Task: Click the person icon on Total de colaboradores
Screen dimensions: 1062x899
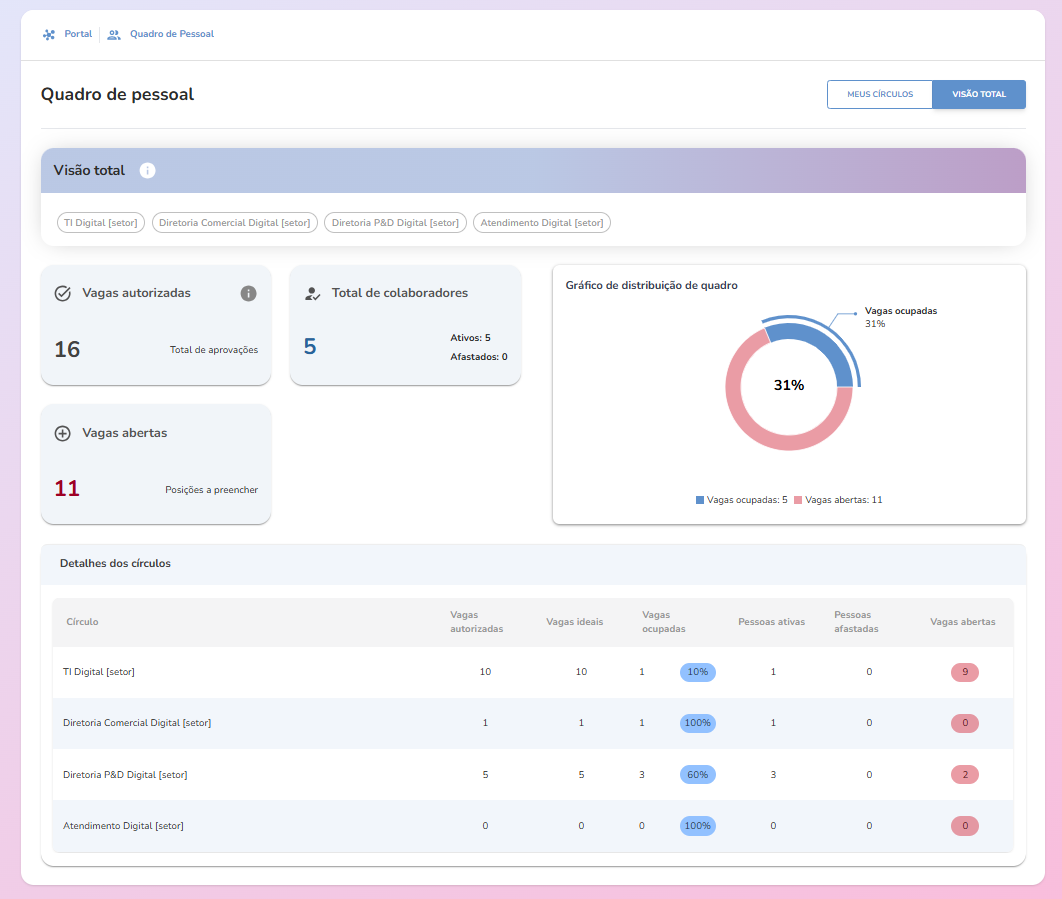Action: click(312, 293)
